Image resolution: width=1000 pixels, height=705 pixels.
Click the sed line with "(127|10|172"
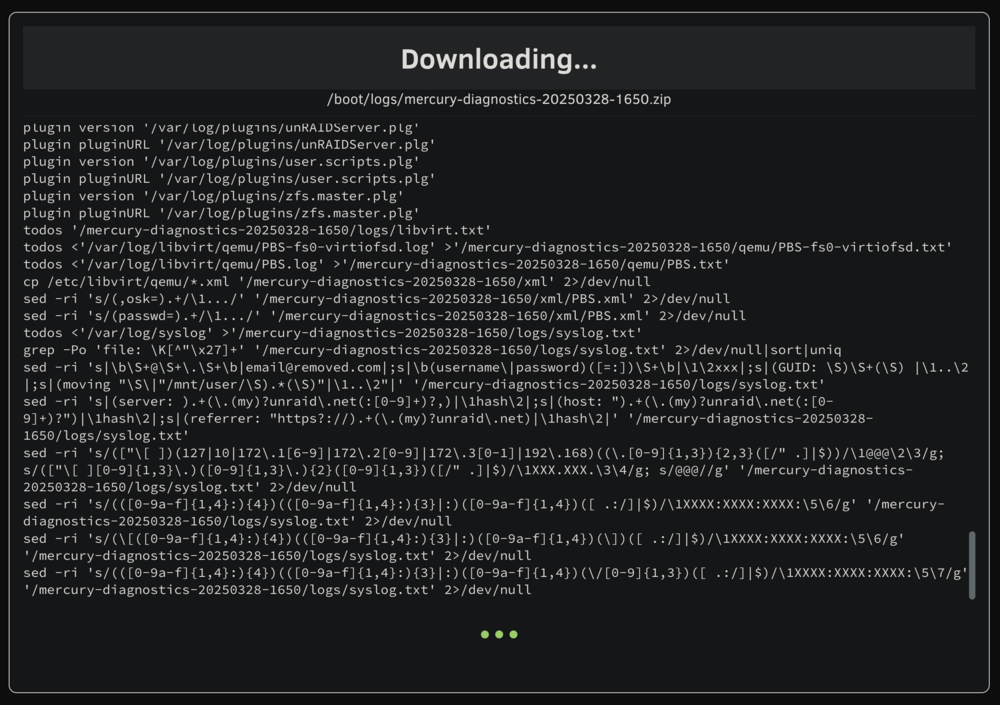tap(484, 453)
